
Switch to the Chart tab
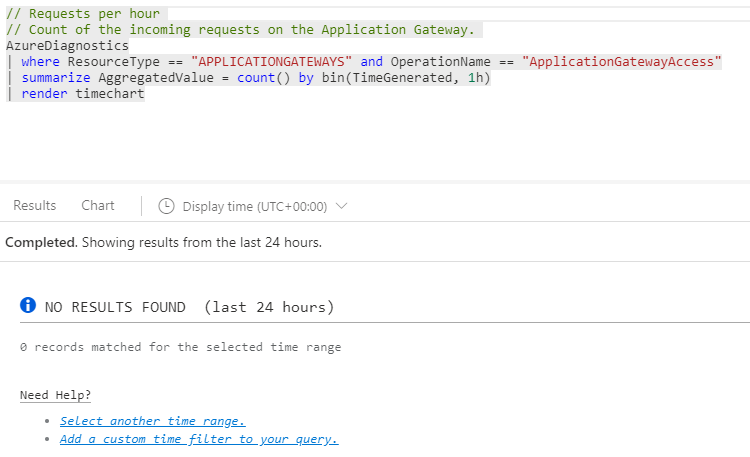pos(98,205)
